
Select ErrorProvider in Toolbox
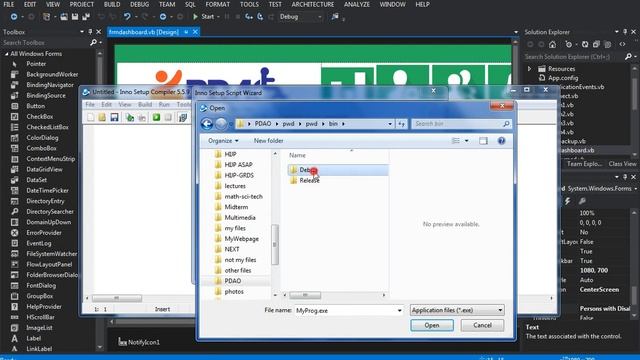click(44, 233)
